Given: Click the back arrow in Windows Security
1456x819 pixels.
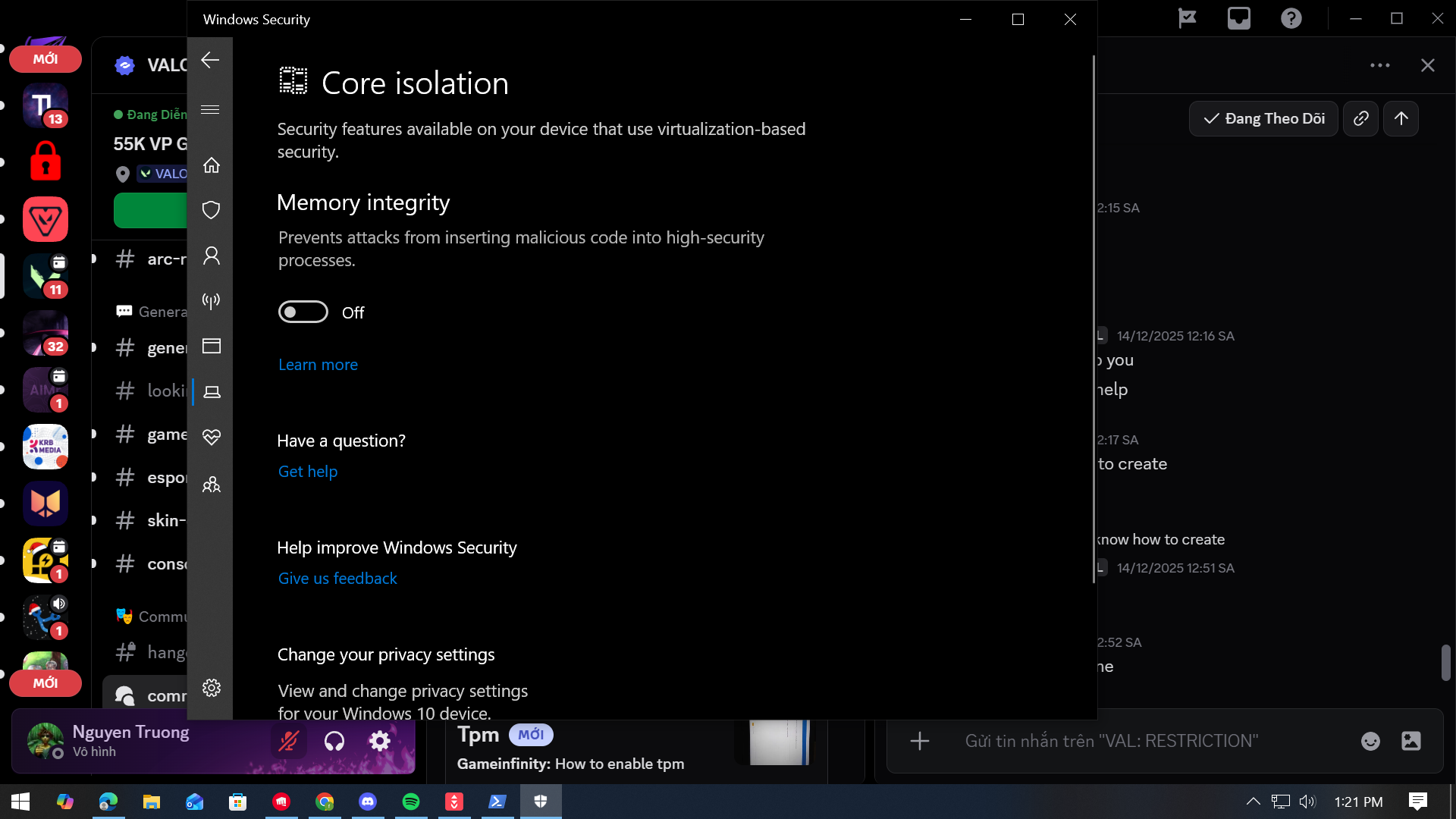Looking at the screenshot, I should coord(210,60).
